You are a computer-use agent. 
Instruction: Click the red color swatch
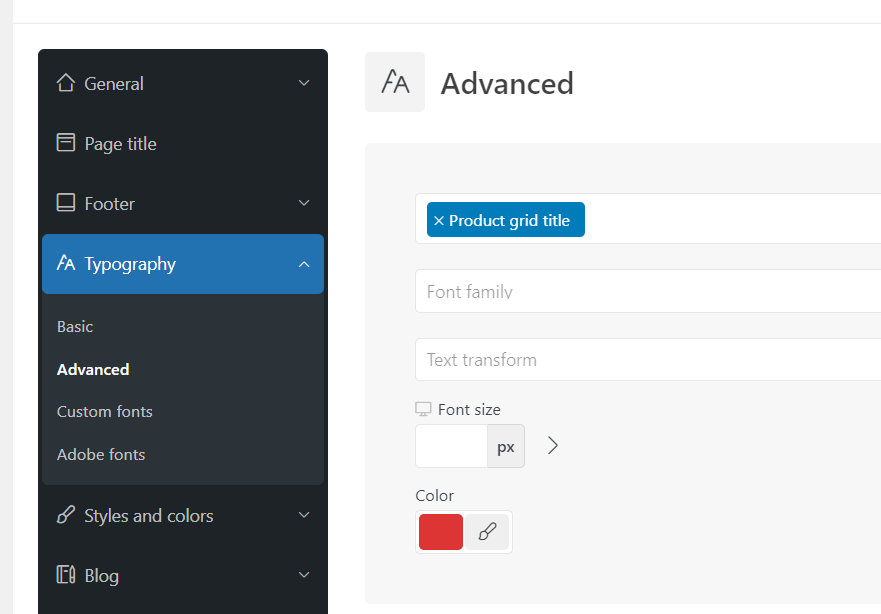(x=441, y=532)
